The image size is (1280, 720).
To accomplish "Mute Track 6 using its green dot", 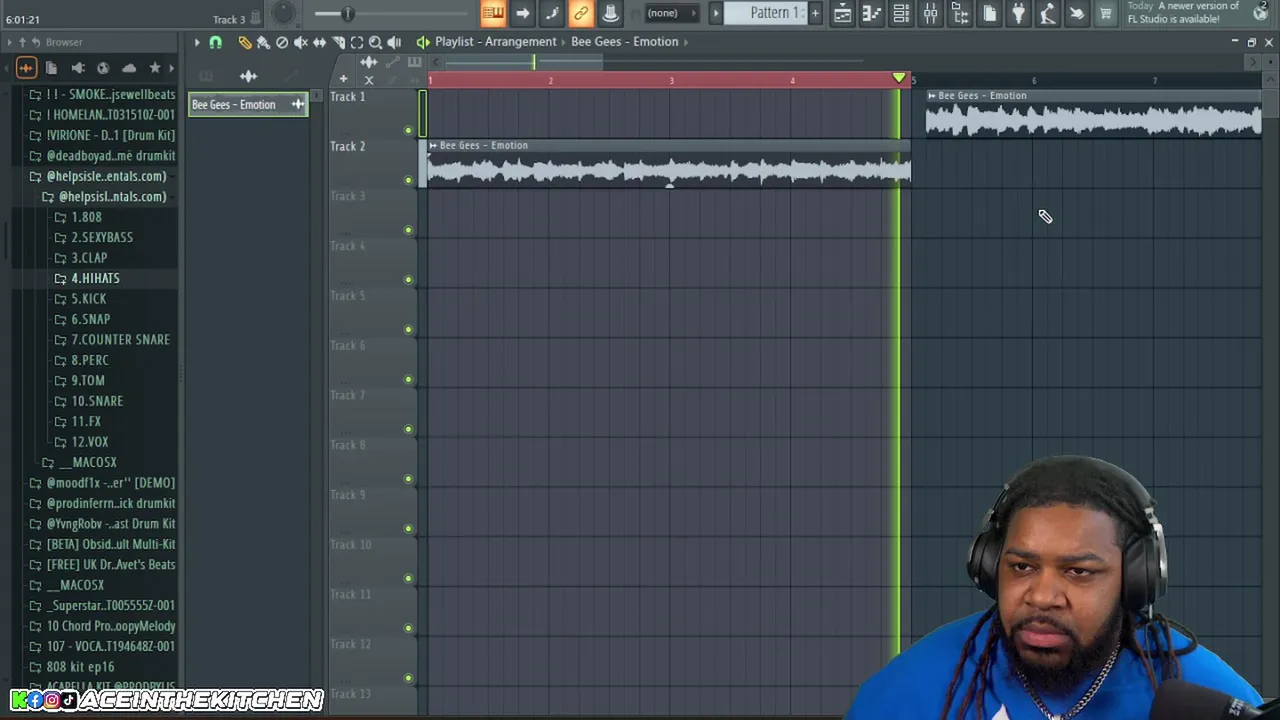I will tap(408, 380).
